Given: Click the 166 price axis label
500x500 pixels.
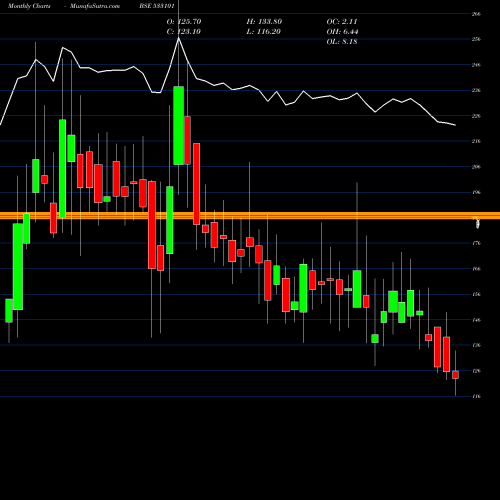Looking at the screenshot, I should coord(476,269).
